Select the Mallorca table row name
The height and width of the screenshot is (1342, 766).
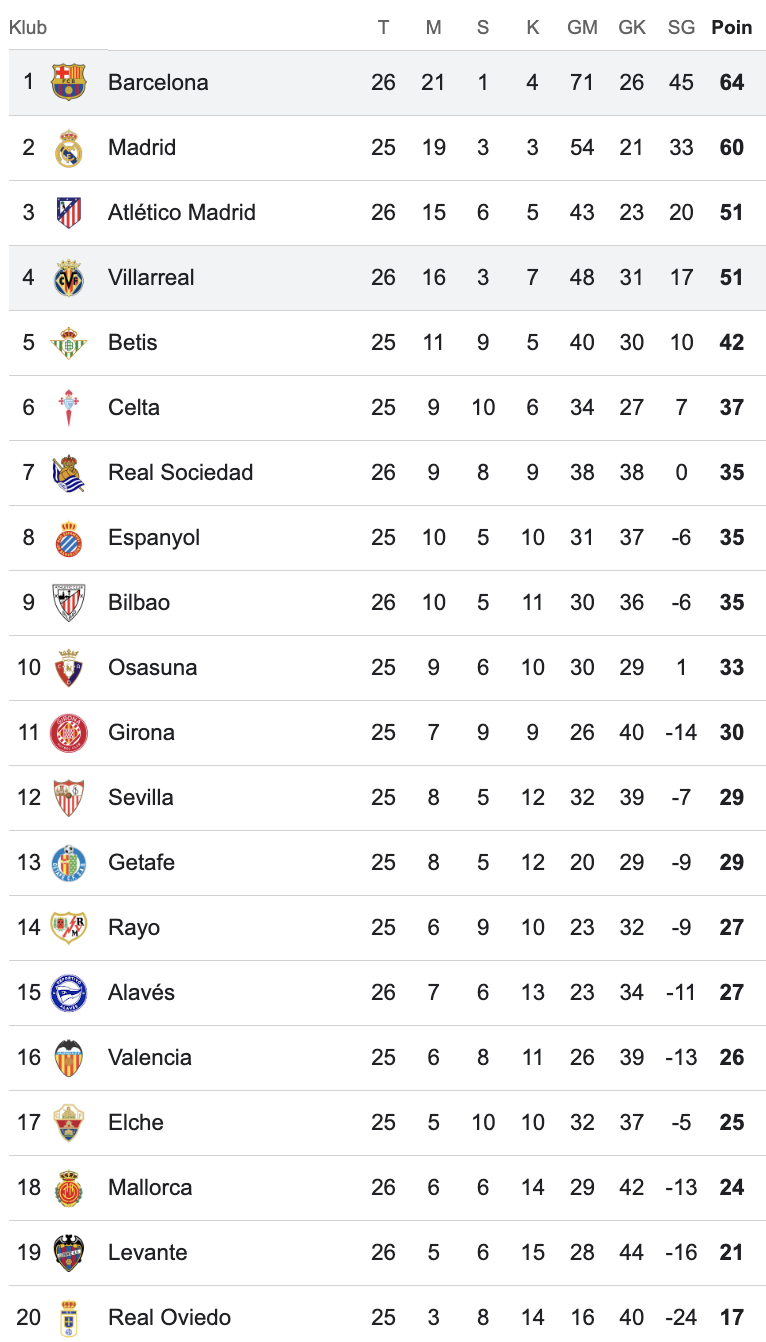(x=150, y=1187)
